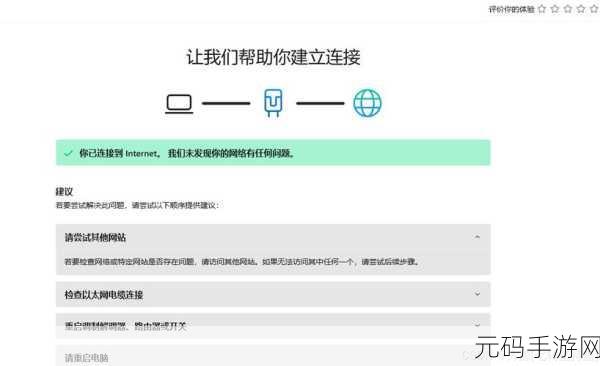Click the 让我们帮助你建立连接 title
The image size is (600, 366).
[x=273, y=57]
